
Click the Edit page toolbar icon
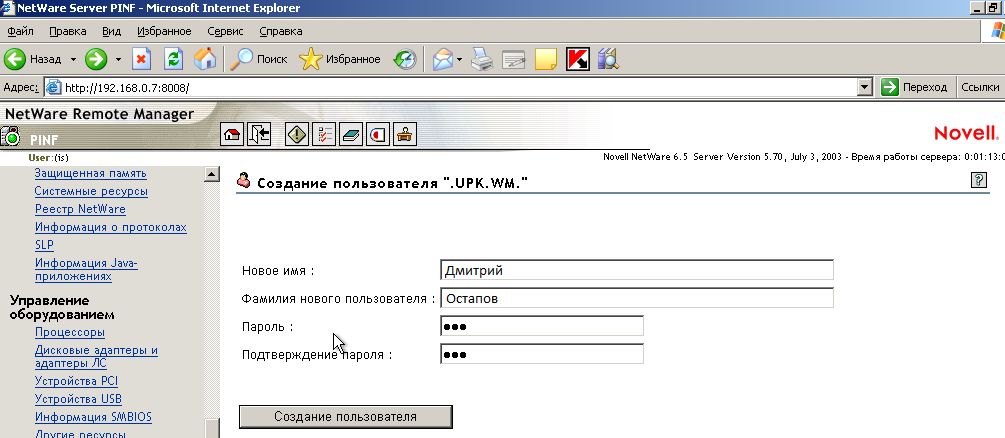(x=514, y=59)
